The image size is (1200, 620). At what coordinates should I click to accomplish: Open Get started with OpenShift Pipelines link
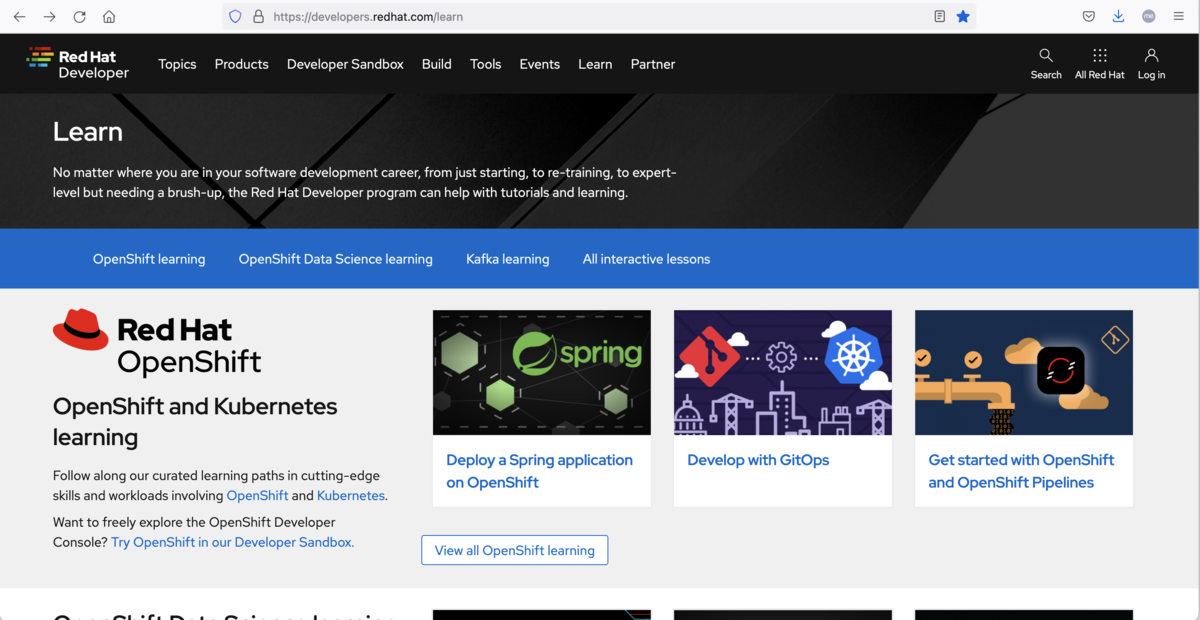coord(1021,471)
